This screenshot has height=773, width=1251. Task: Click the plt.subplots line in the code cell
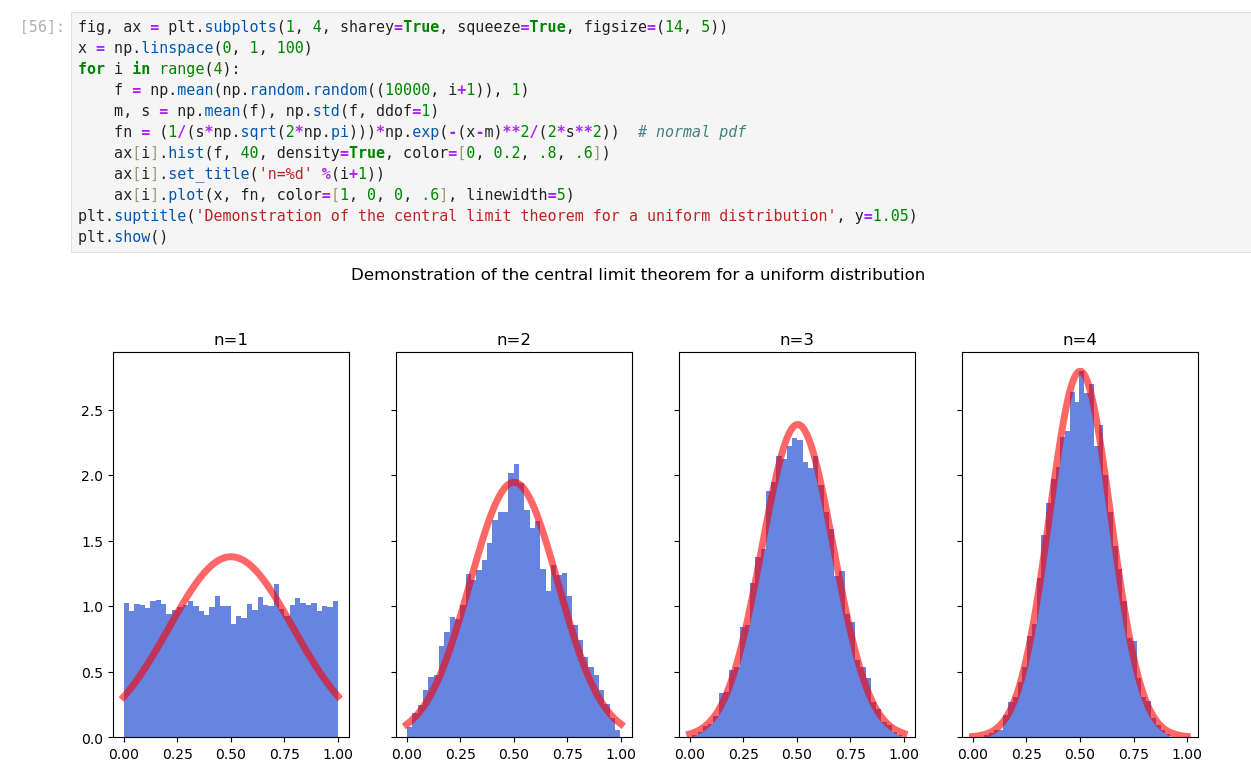click(x=402, y=27)
